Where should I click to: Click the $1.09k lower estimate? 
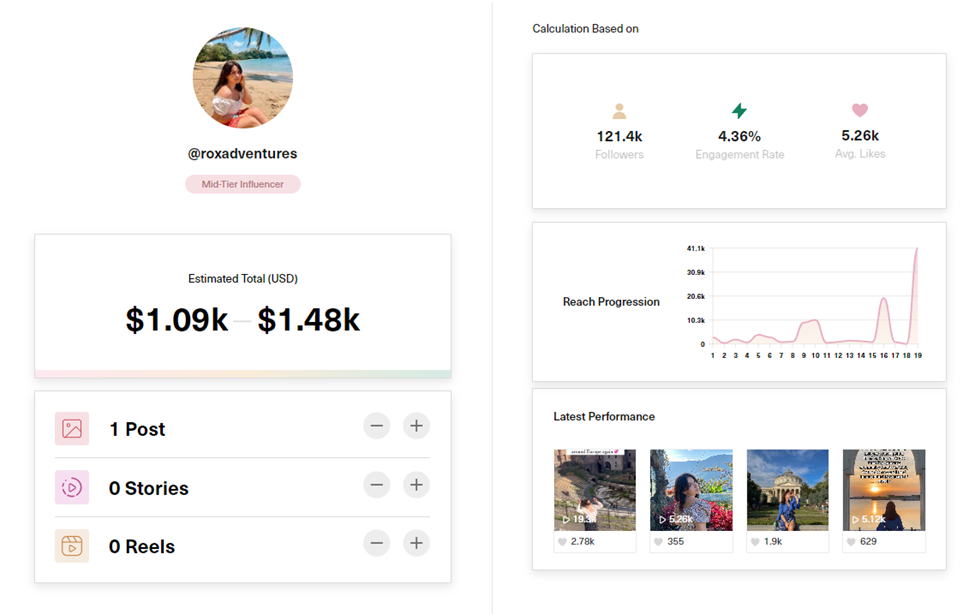[x=177, y=320]
